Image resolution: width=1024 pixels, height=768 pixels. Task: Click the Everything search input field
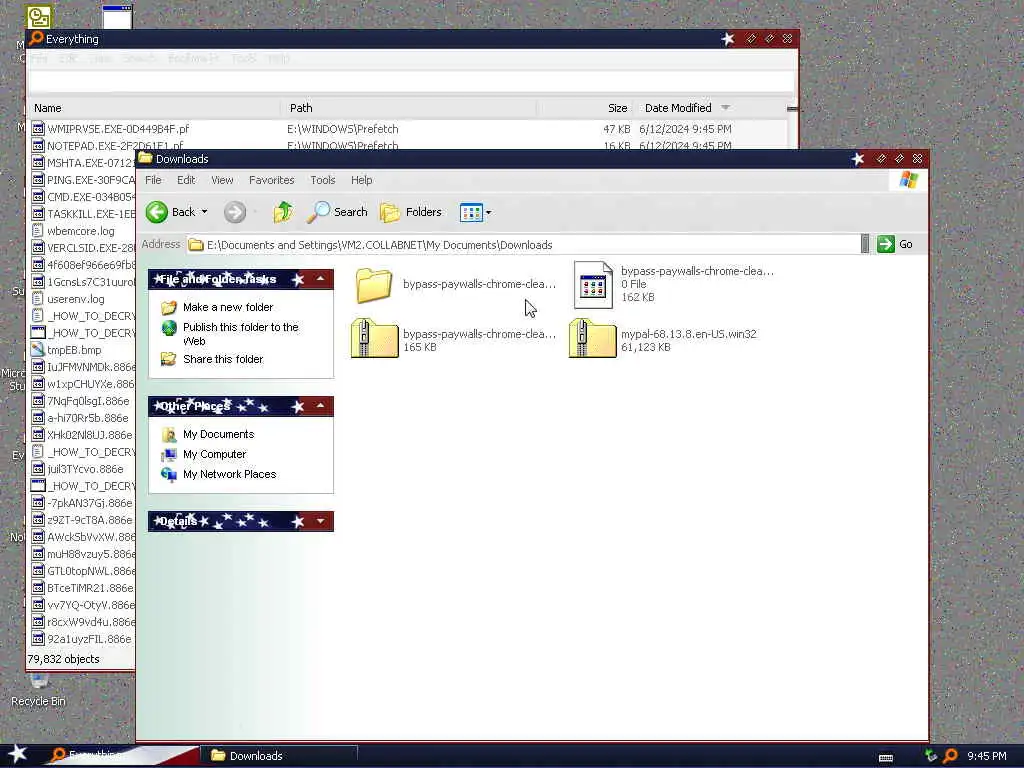(x=411, y=82)
